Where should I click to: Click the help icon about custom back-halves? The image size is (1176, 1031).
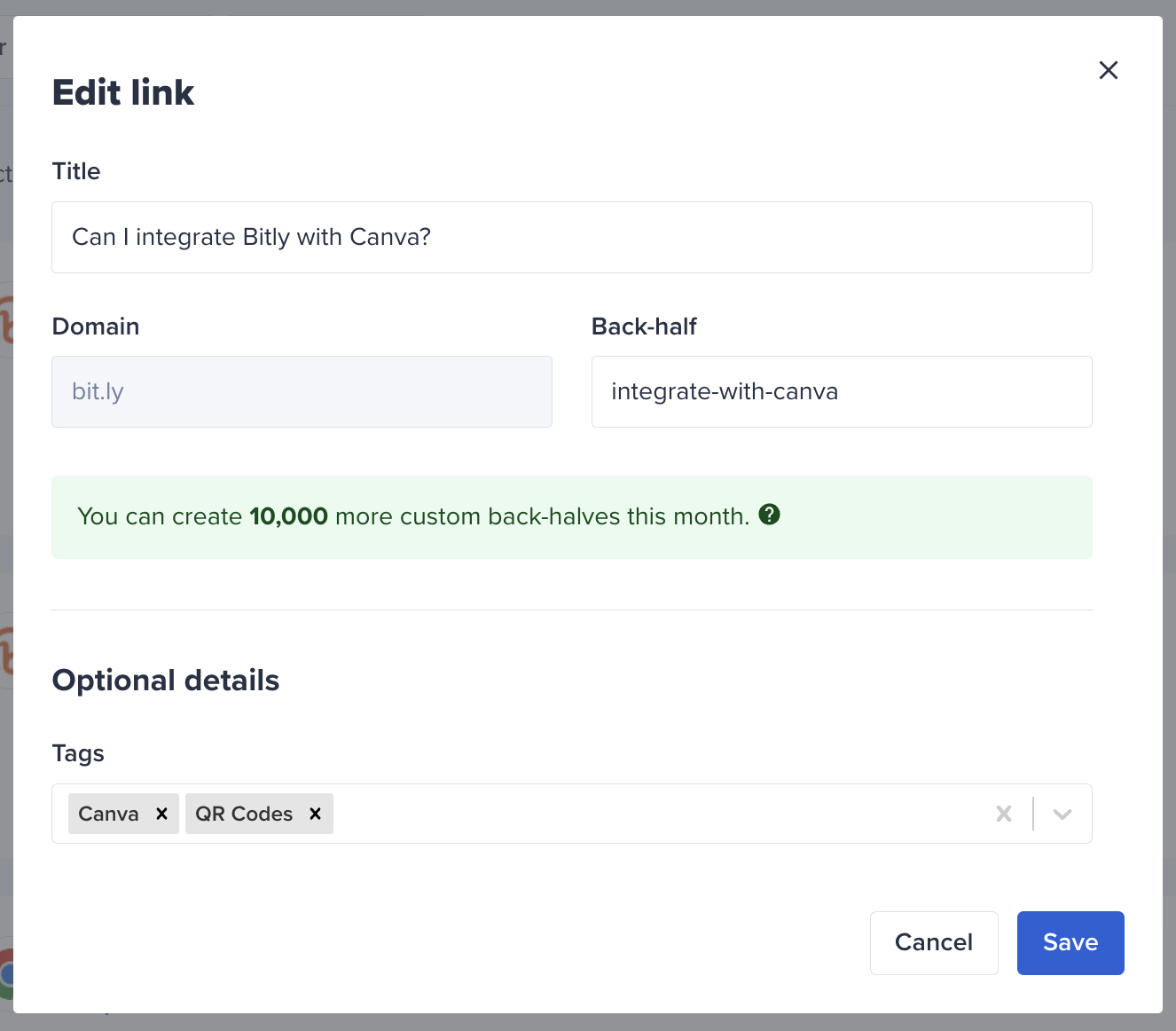click(x=770, y=515)
